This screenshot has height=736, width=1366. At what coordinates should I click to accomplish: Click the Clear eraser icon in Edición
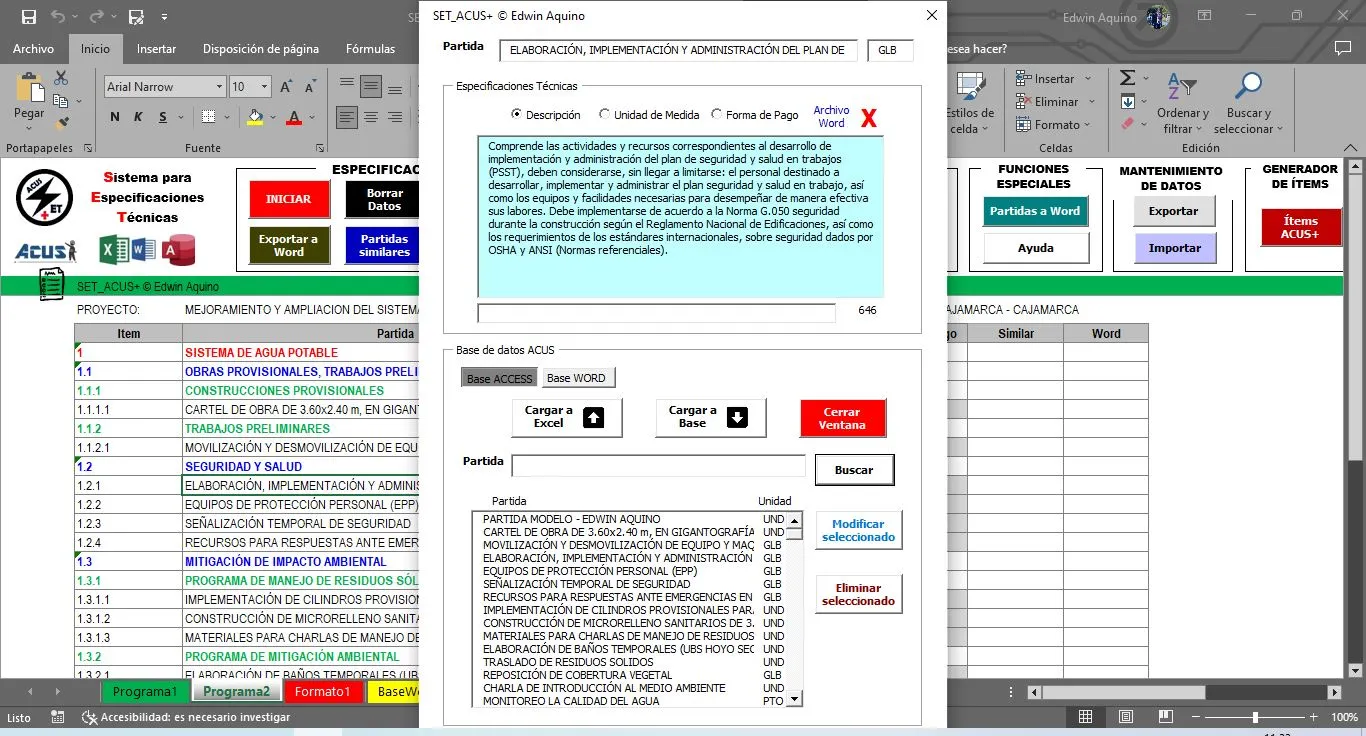pos(1127,124)
